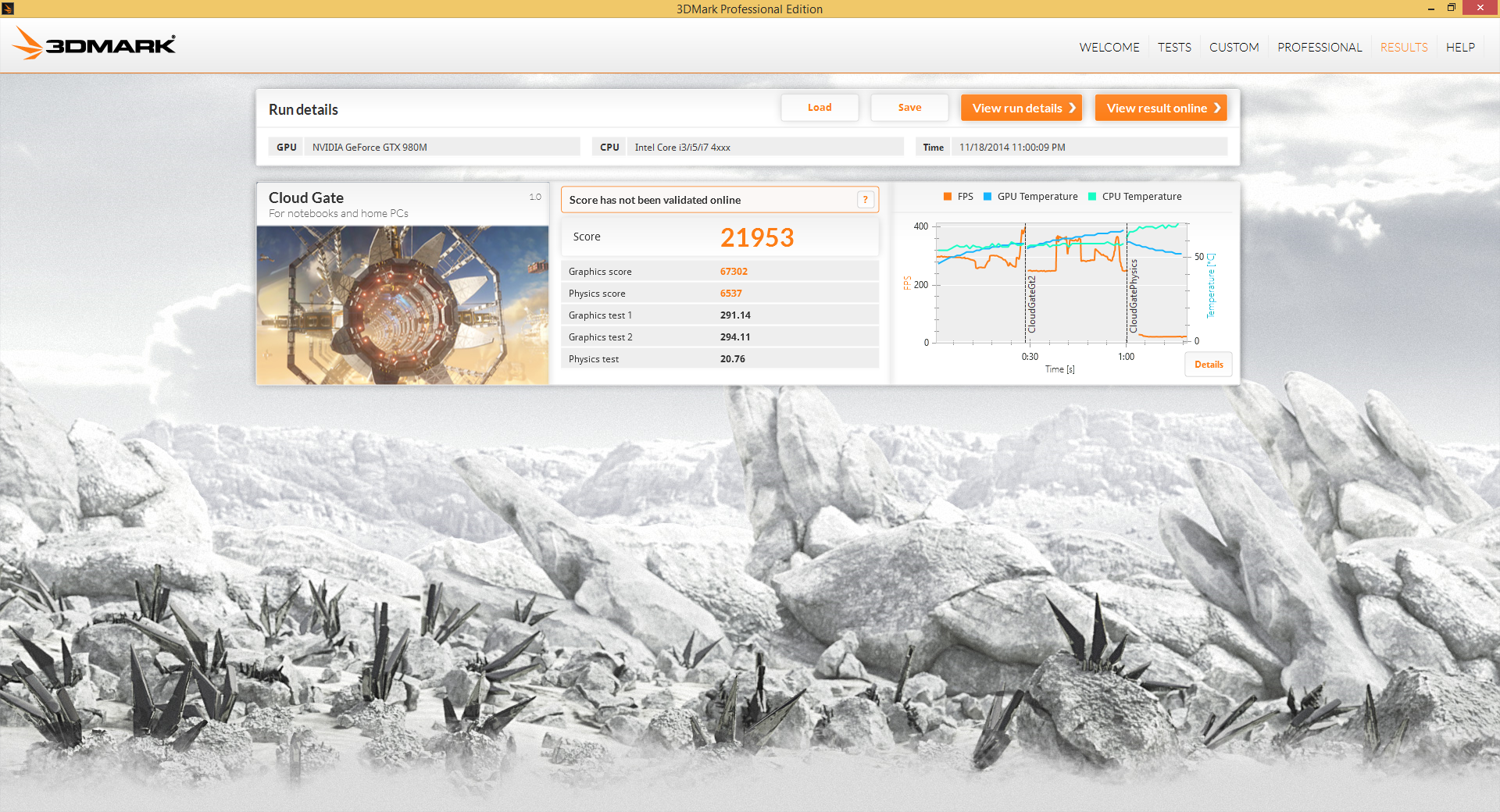
Task: Click the Load button
Action: tap(820, 108)
